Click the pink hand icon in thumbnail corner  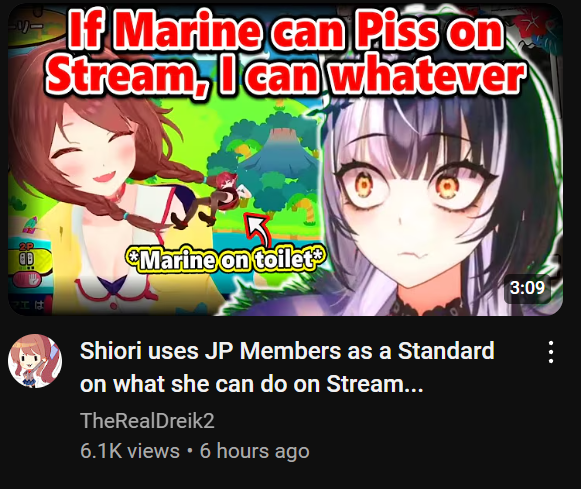(29, 279)
